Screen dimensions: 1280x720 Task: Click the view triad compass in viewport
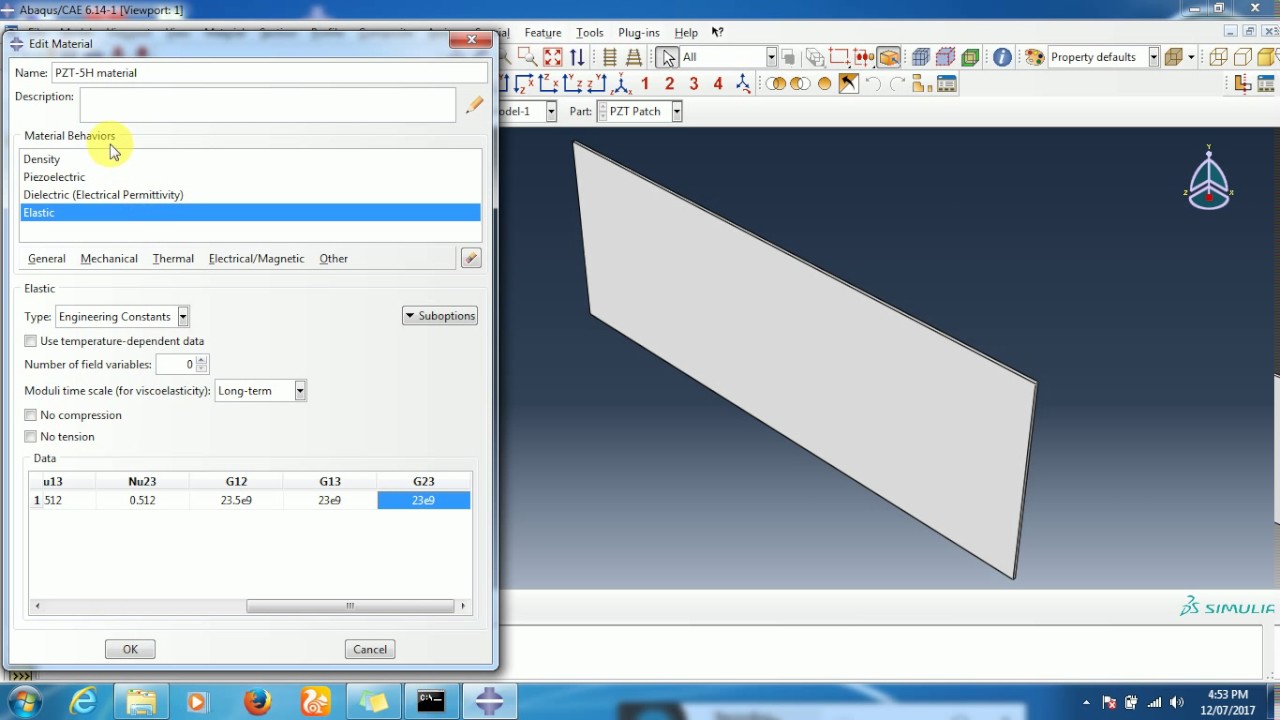point(1209,180)
